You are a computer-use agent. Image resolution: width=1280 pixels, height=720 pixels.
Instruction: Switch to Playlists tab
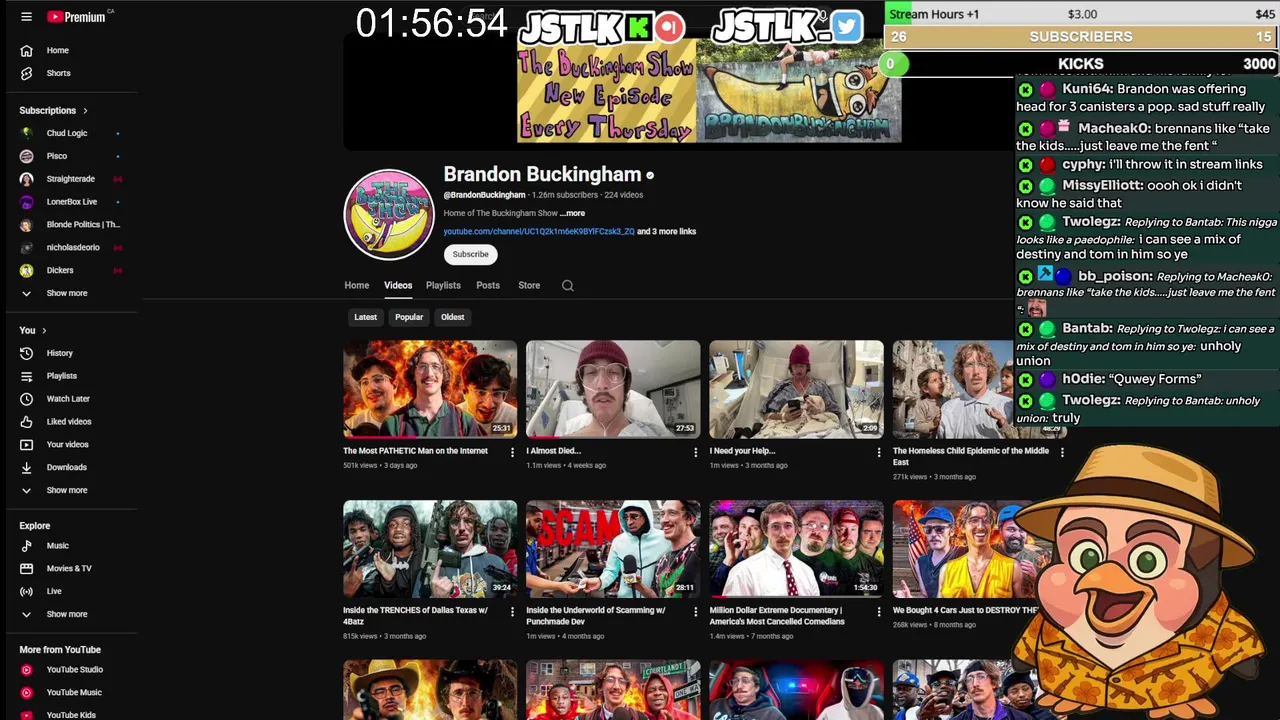[x=443, y=285]
